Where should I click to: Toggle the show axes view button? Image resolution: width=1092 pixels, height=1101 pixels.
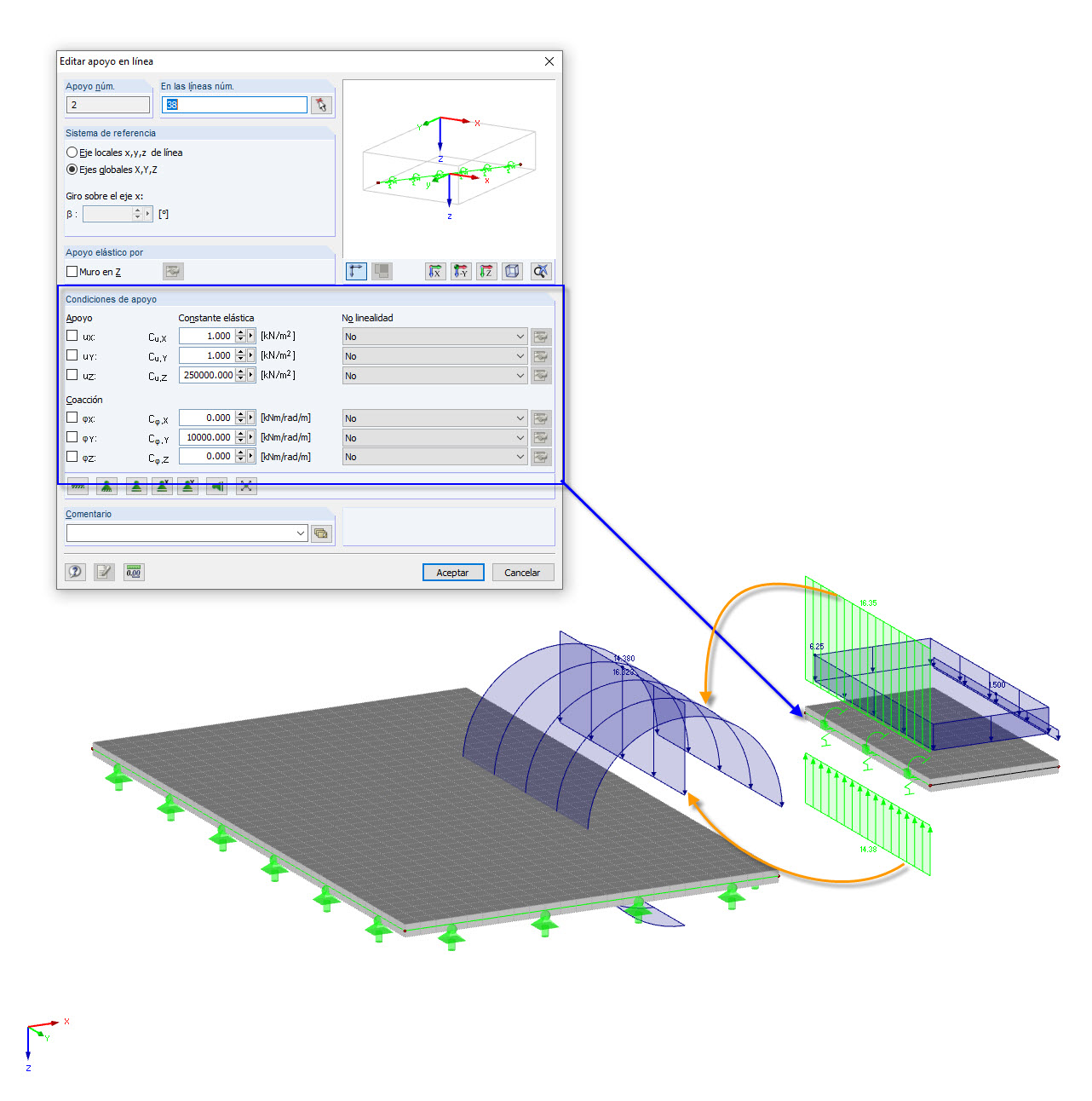pos(356,271)
